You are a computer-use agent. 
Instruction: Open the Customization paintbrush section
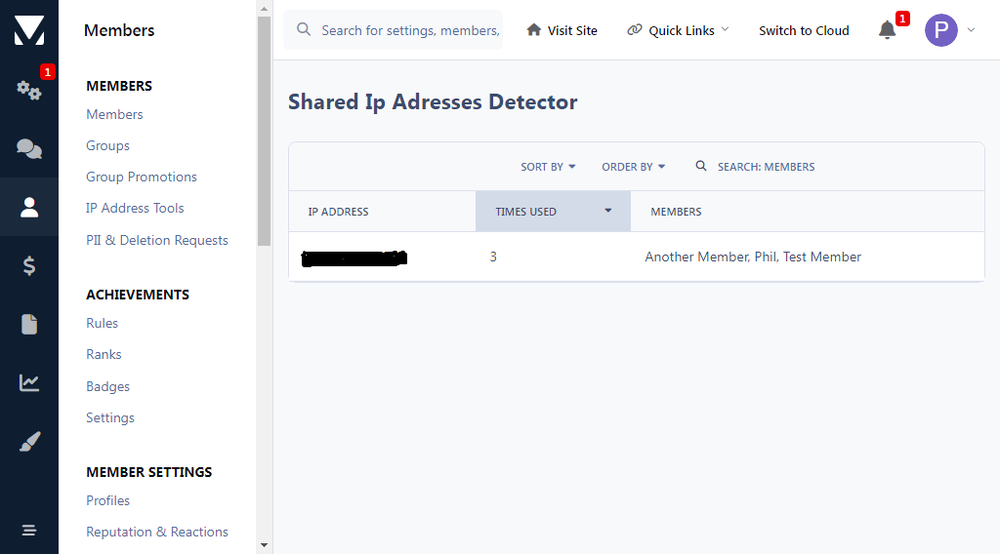click(29, 442)
